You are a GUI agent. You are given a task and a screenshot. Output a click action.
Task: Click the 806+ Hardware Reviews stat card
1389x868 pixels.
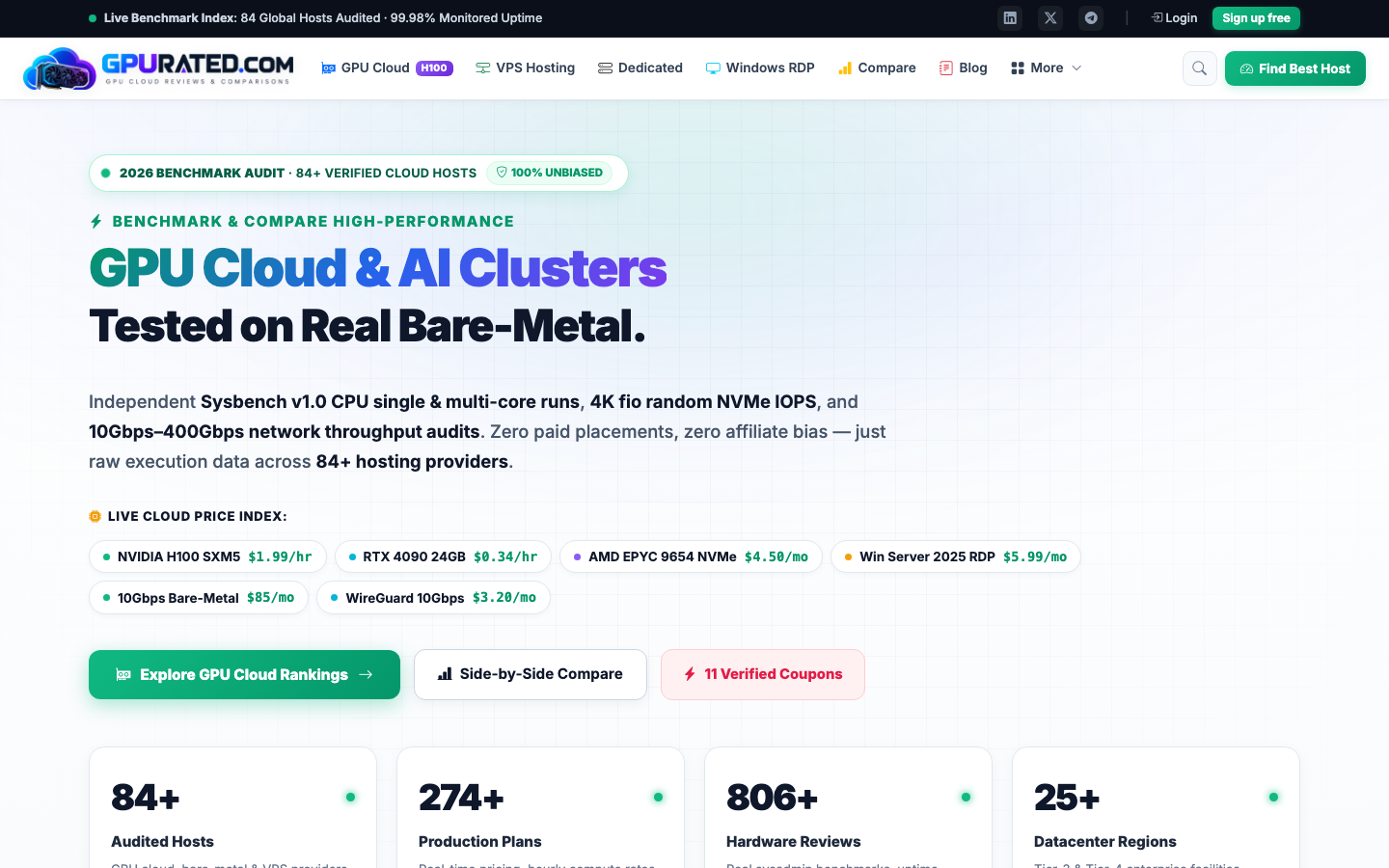point(848,808)
